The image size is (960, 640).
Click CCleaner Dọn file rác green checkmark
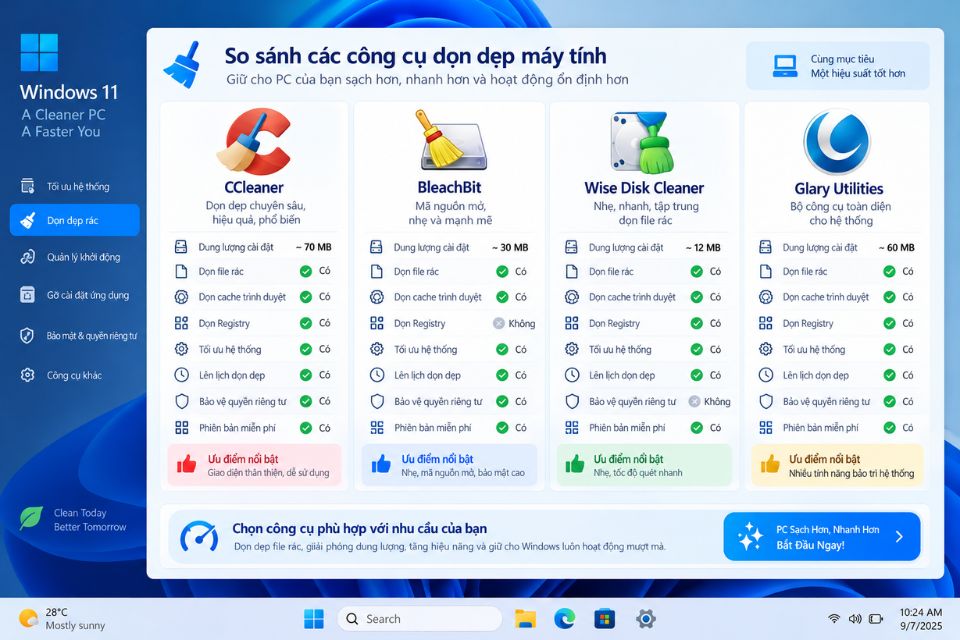point(306,271)
